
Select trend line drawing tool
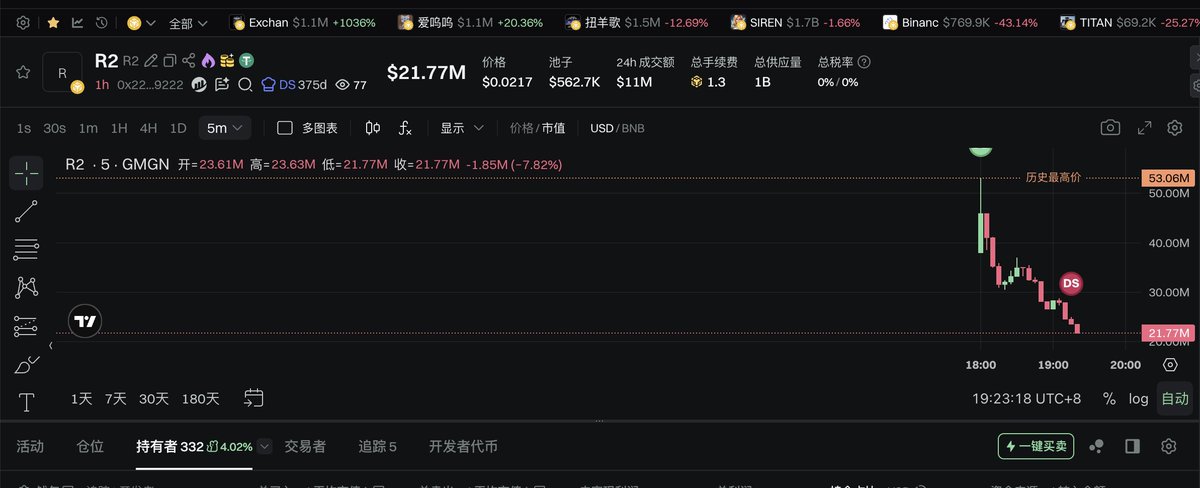click(27, 211)
